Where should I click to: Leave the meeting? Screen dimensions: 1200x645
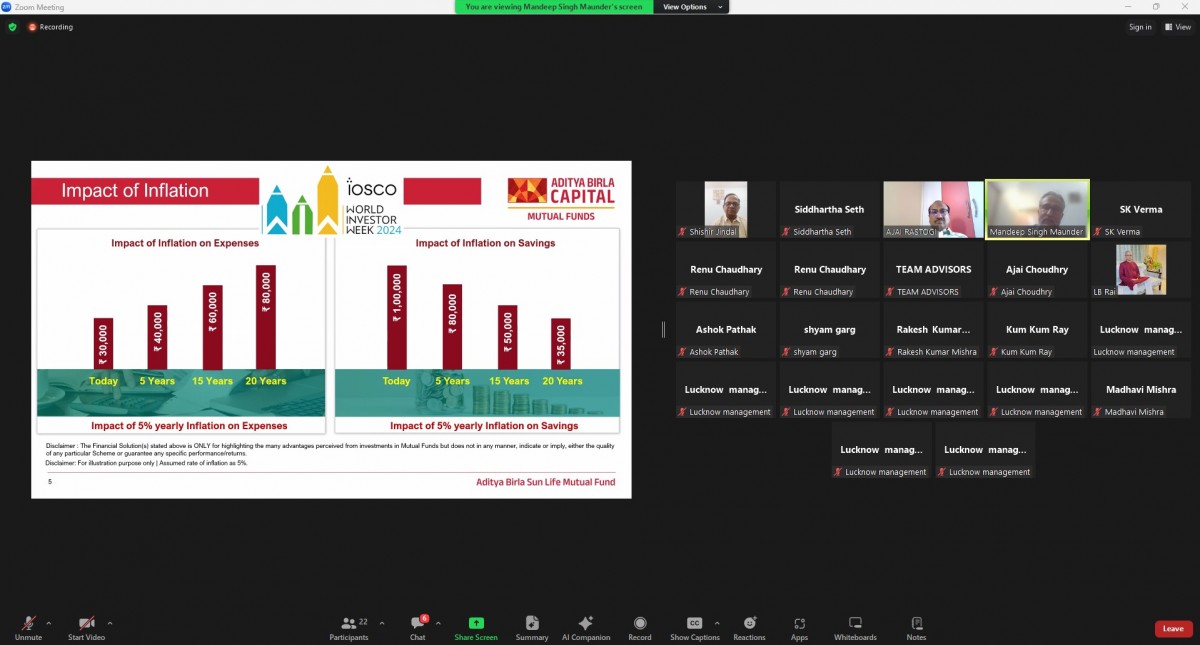(x=1173, y=629)
